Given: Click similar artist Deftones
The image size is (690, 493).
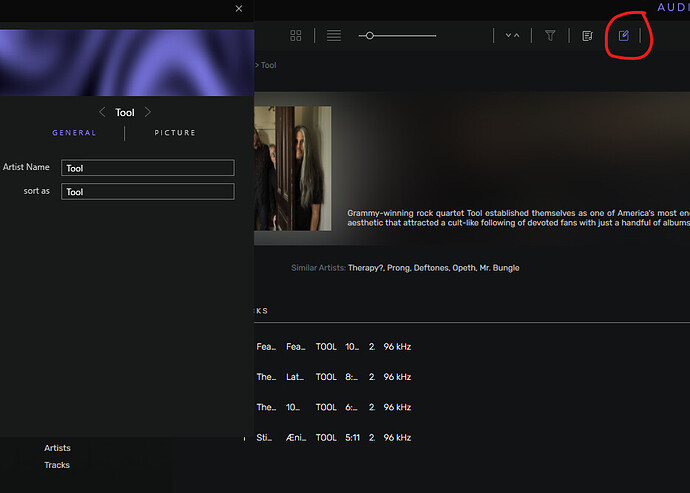Looking at the screenshot, I should coord(431,268).
